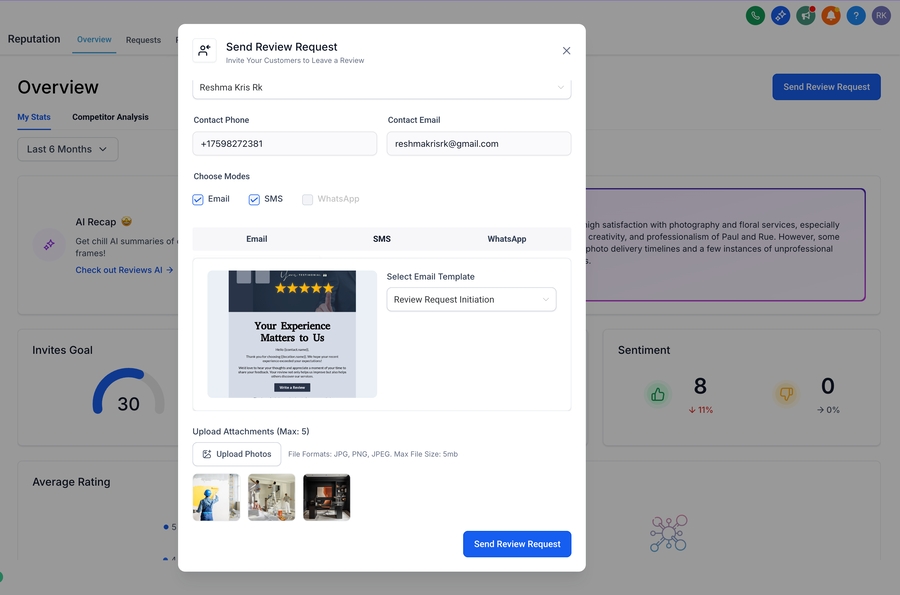Click the thumbs down sentiment icon
Image resolution: width=900 pixels, height=595 pixels.
tap(786, 394)
